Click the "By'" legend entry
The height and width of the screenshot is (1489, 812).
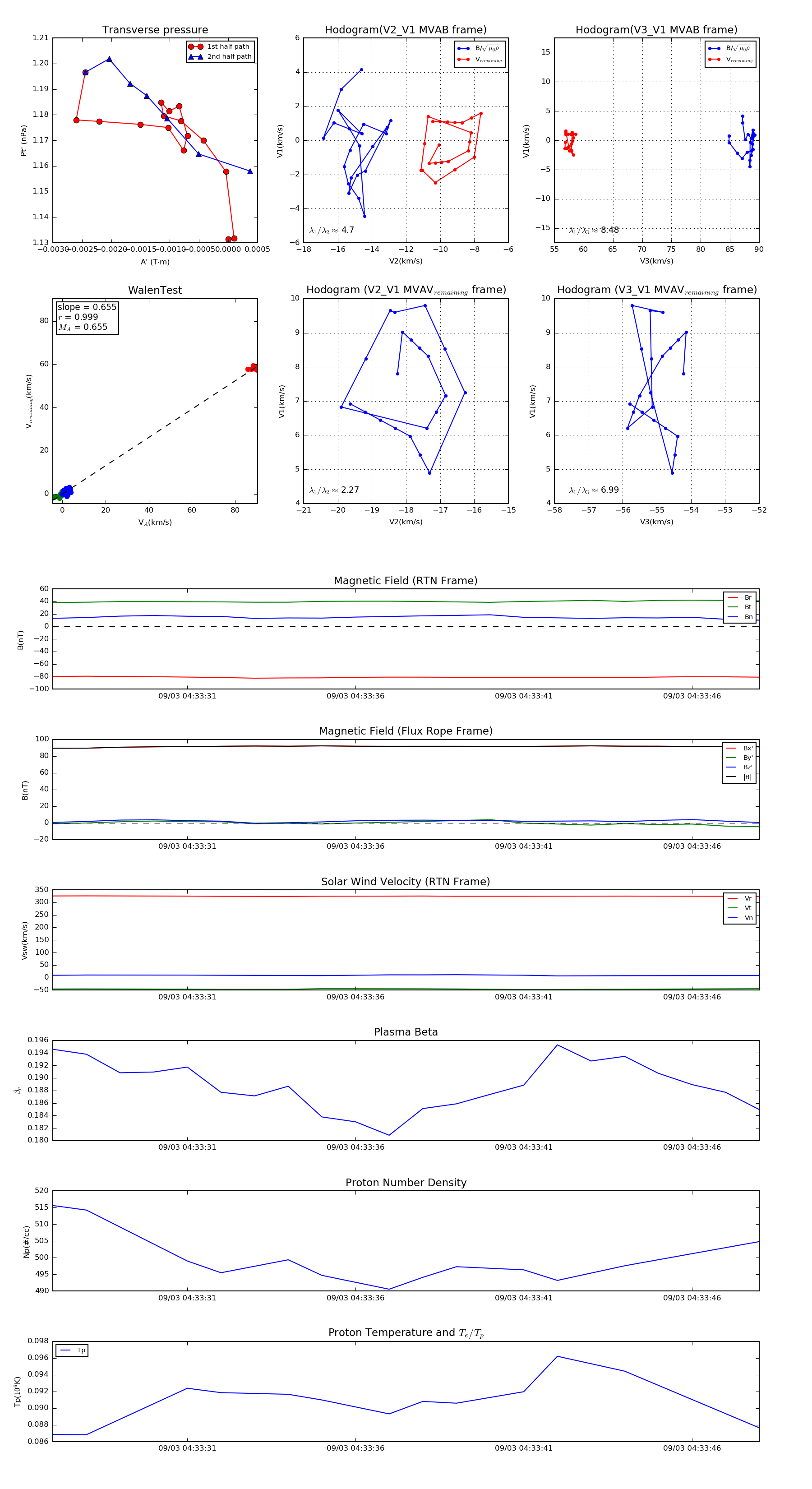coord(740,758)
